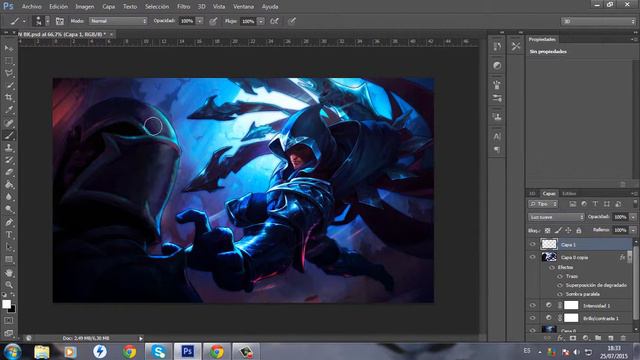Image resolution: width=640 pixels, height=360 pixels.
Task: Hide the Capa 1 layer
Action: point(533,244)
